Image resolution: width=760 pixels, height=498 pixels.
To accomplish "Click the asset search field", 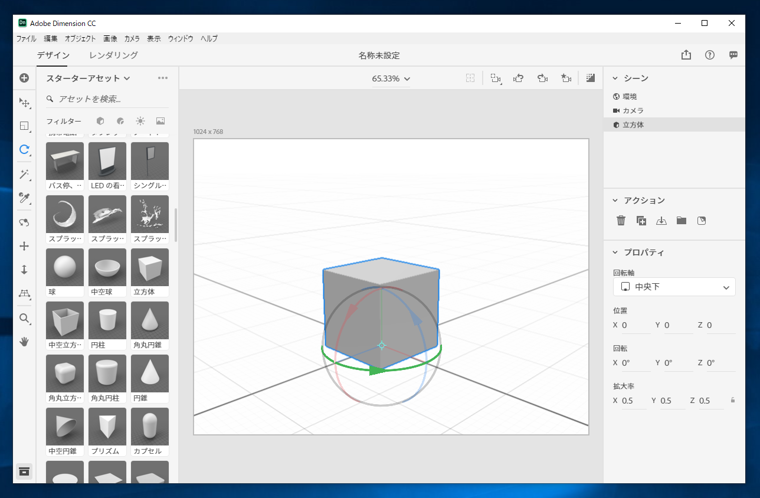I will point(108,99).
